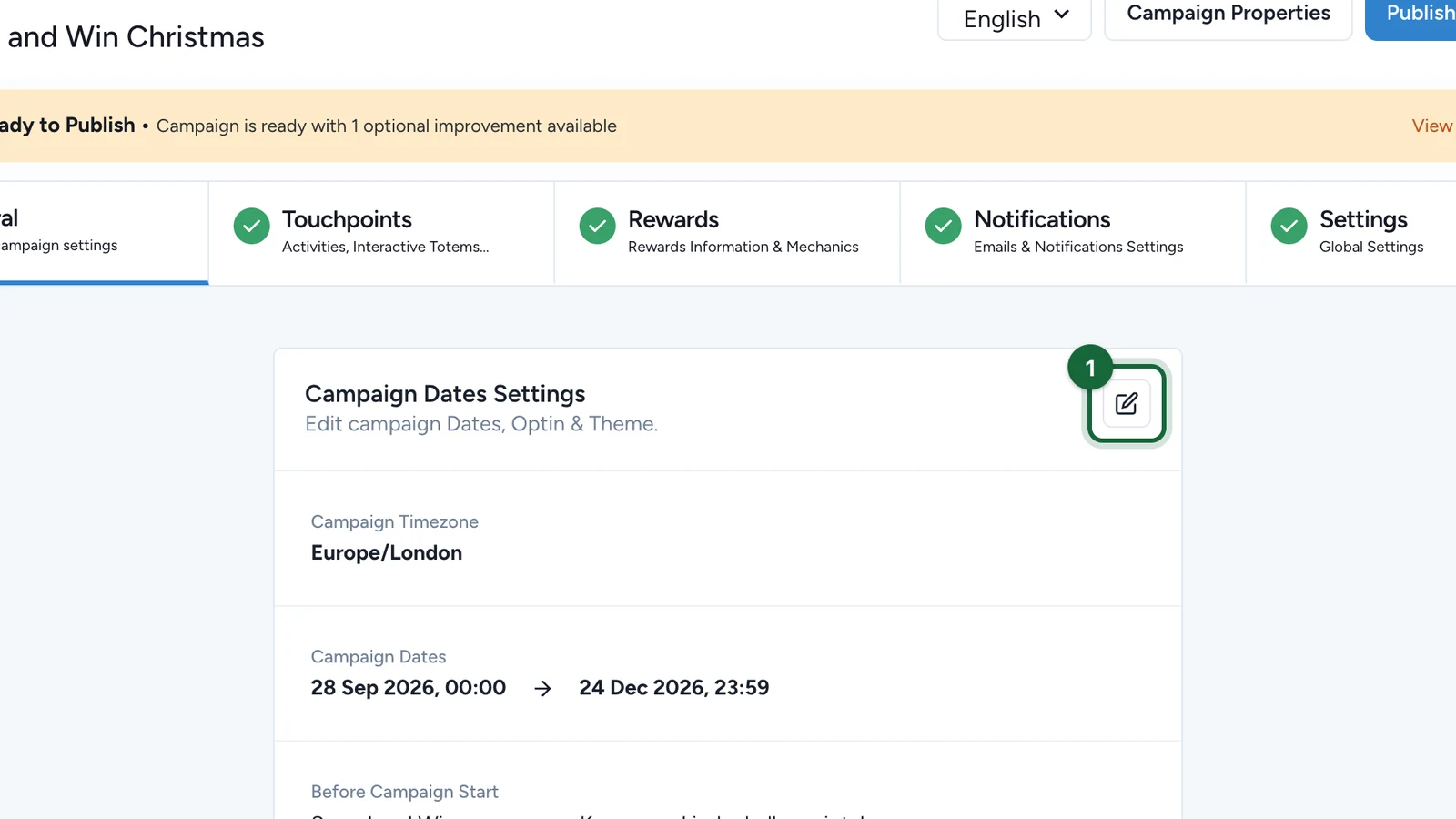Click the Campaign Timezone label
Viewport: 1456px width, 819px height.
pyautogui.click(x=395, y=522)
